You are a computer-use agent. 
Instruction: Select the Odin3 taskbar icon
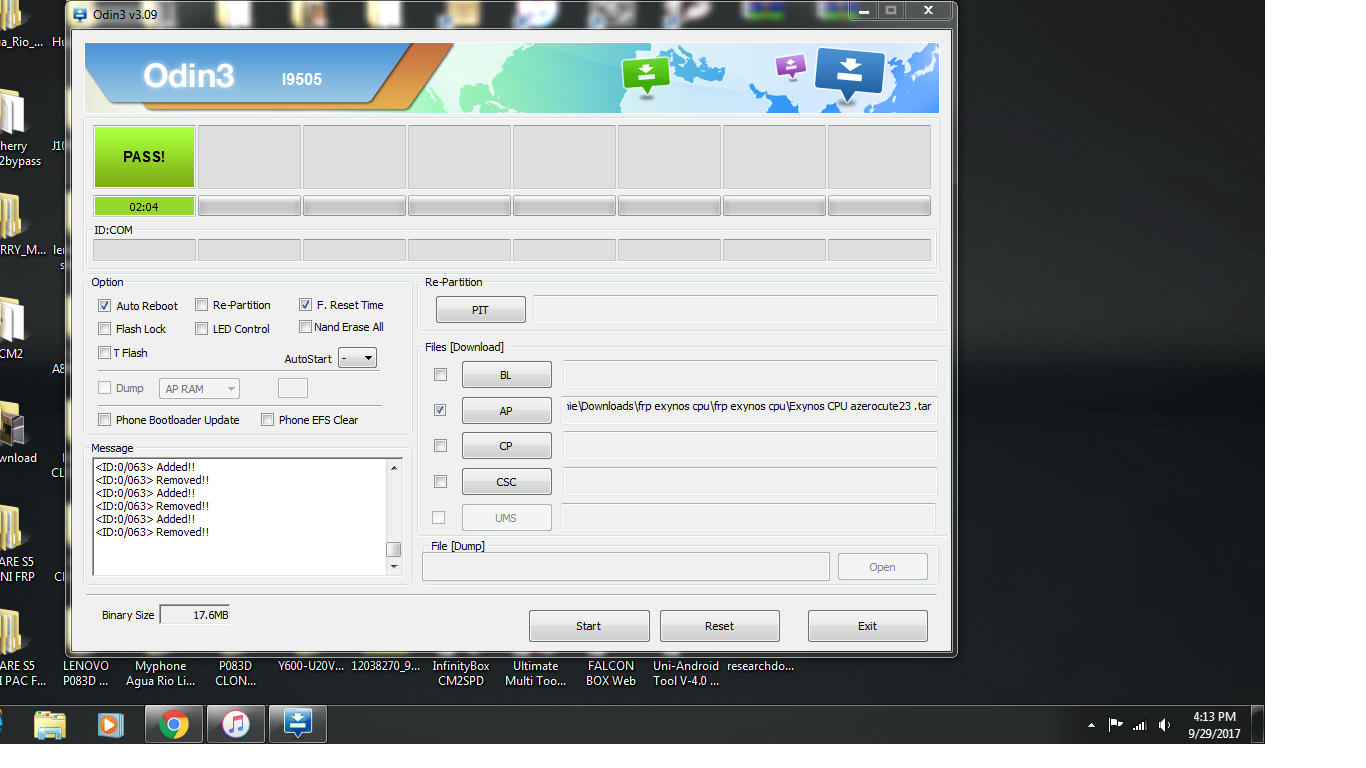point(298,724)
